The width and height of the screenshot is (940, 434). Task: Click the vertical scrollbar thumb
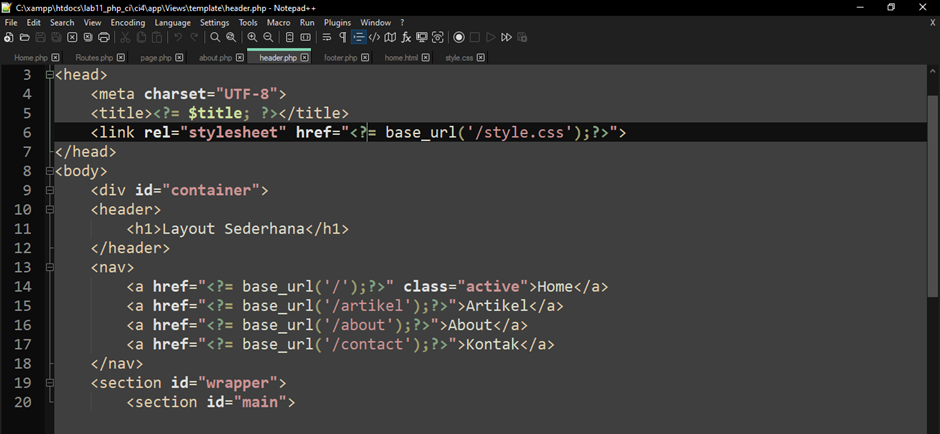click(933, 195)
